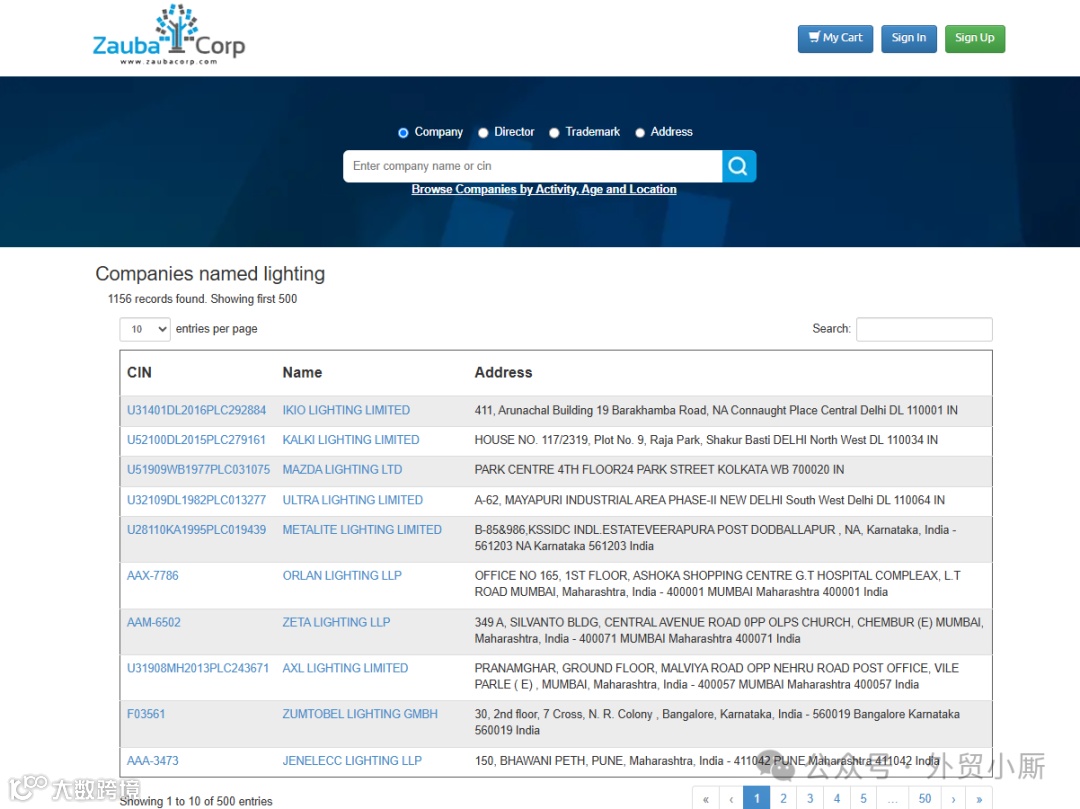Open AXL LIGHTING LIMITED company page
This screenshot has width=1080, height=809.
click(345, 668)
